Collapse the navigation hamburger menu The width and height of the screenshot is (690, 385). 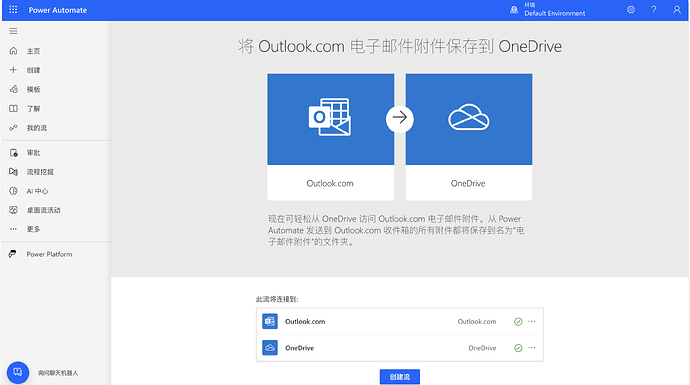pyautogui.click(x=13, y=31)
